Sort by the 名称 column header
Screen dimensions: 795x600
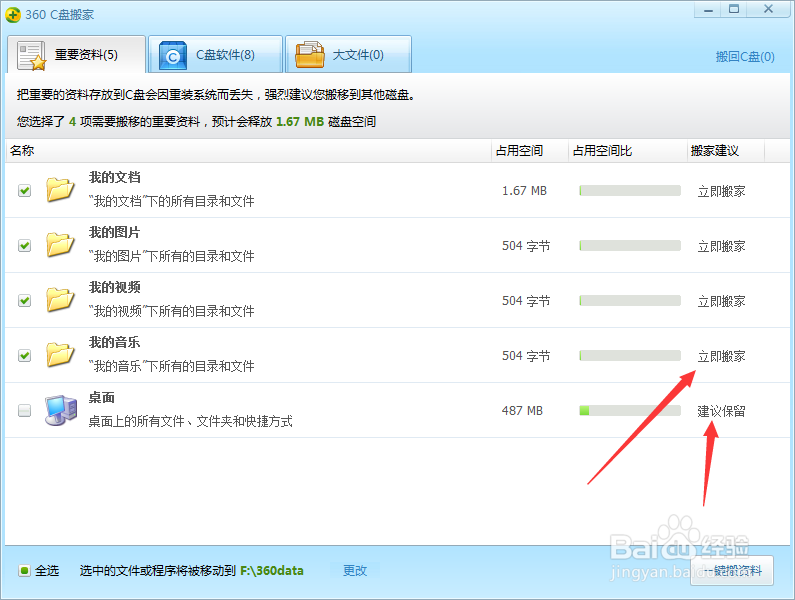pos(248,151)
